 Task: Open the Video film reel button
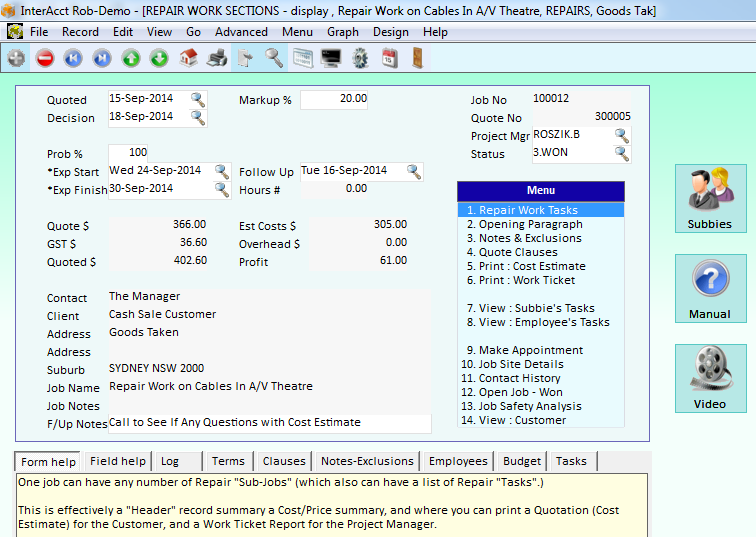pos(710,378)
